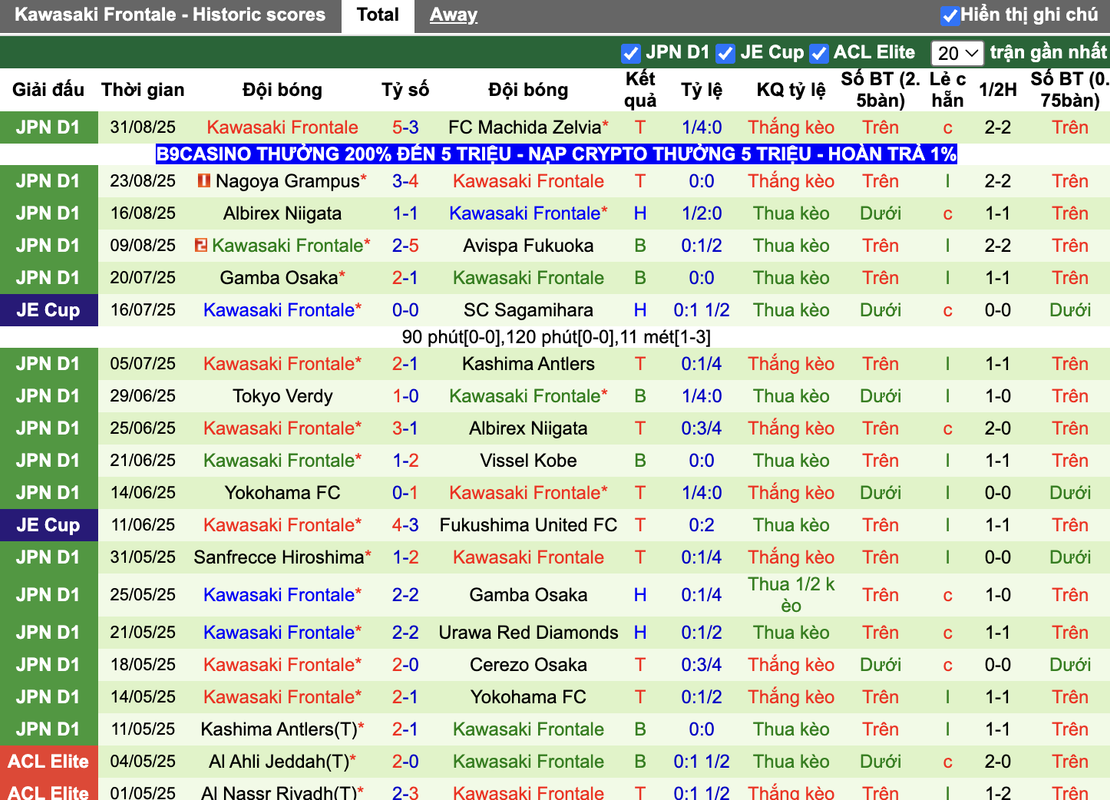Screen dimensions: 1110x800
Task: Click Kashima Antlers on 05/07/25 row
Action: 528,364
